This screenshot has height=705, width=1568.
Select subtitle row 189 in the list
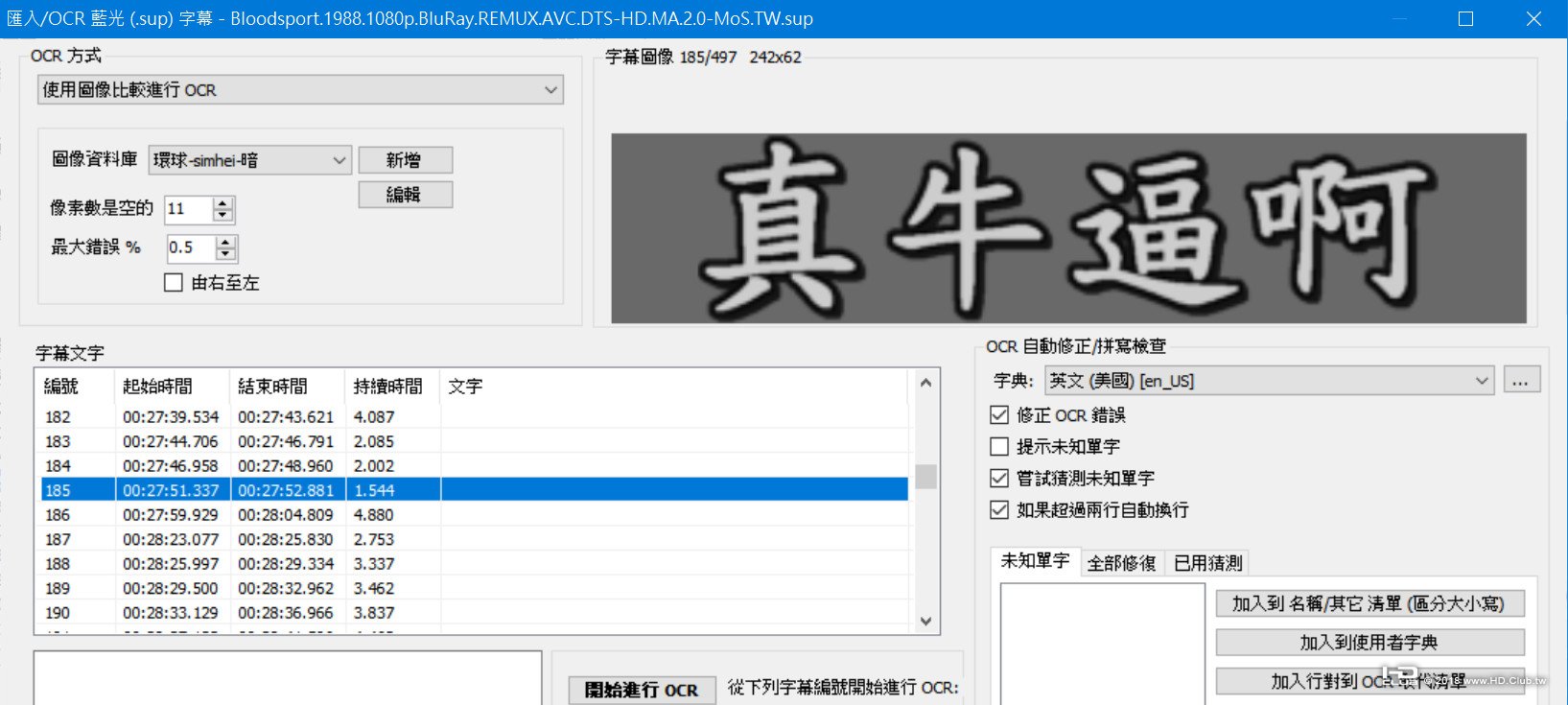475,589
